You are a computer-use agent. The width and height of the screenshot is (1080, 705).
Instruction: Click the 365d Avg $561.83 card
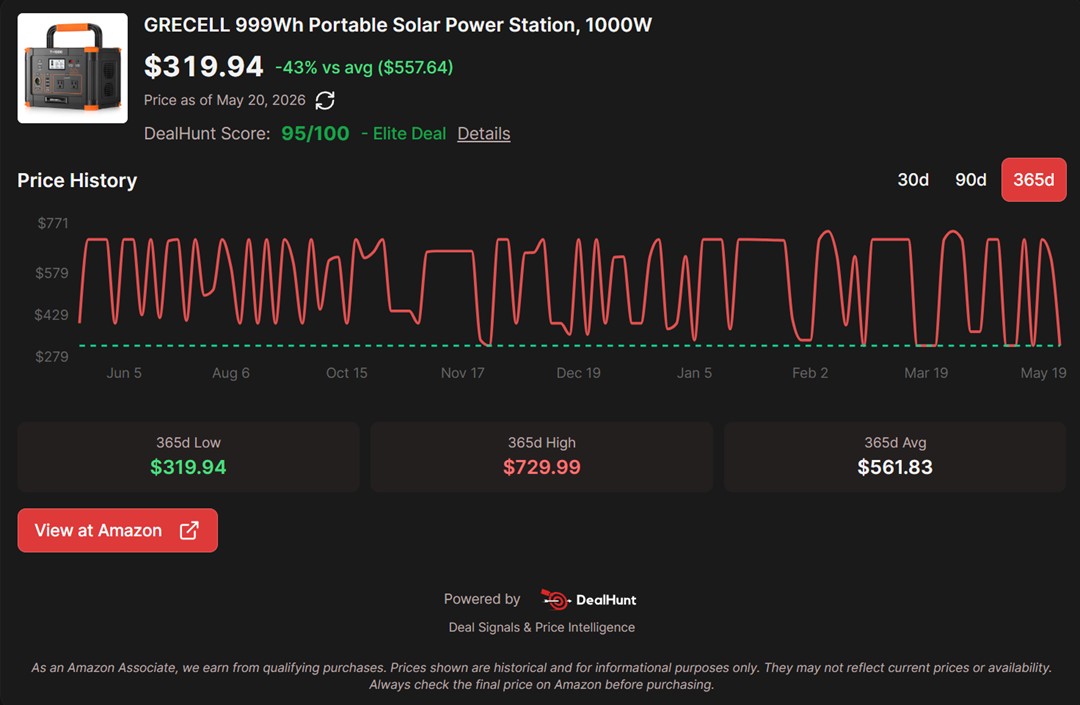click(895, 457)
